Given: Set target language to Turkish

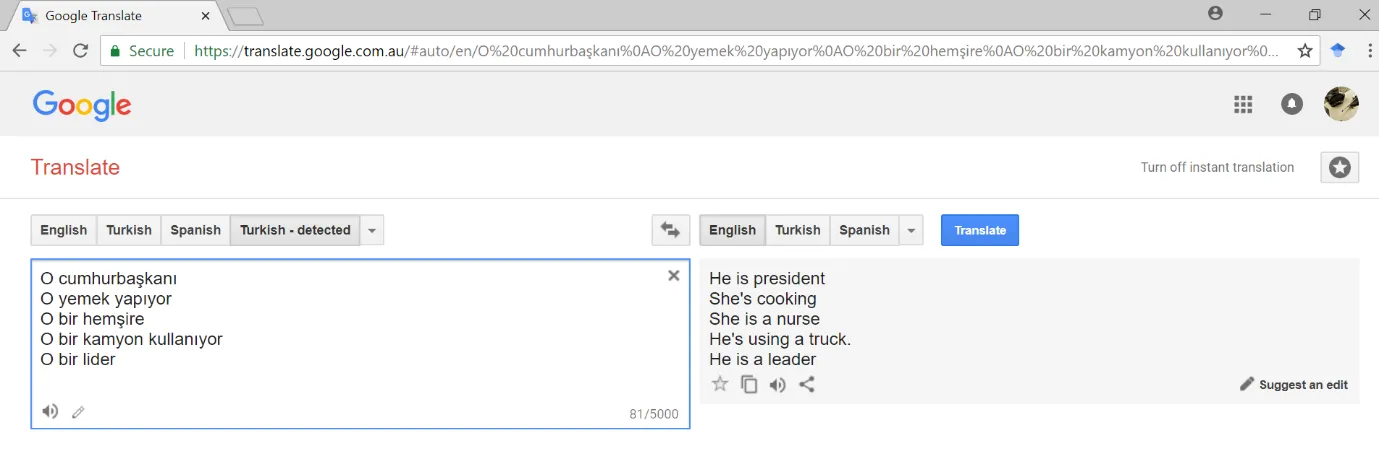Looking at the screenshot, I should click(x=797, y=230).
